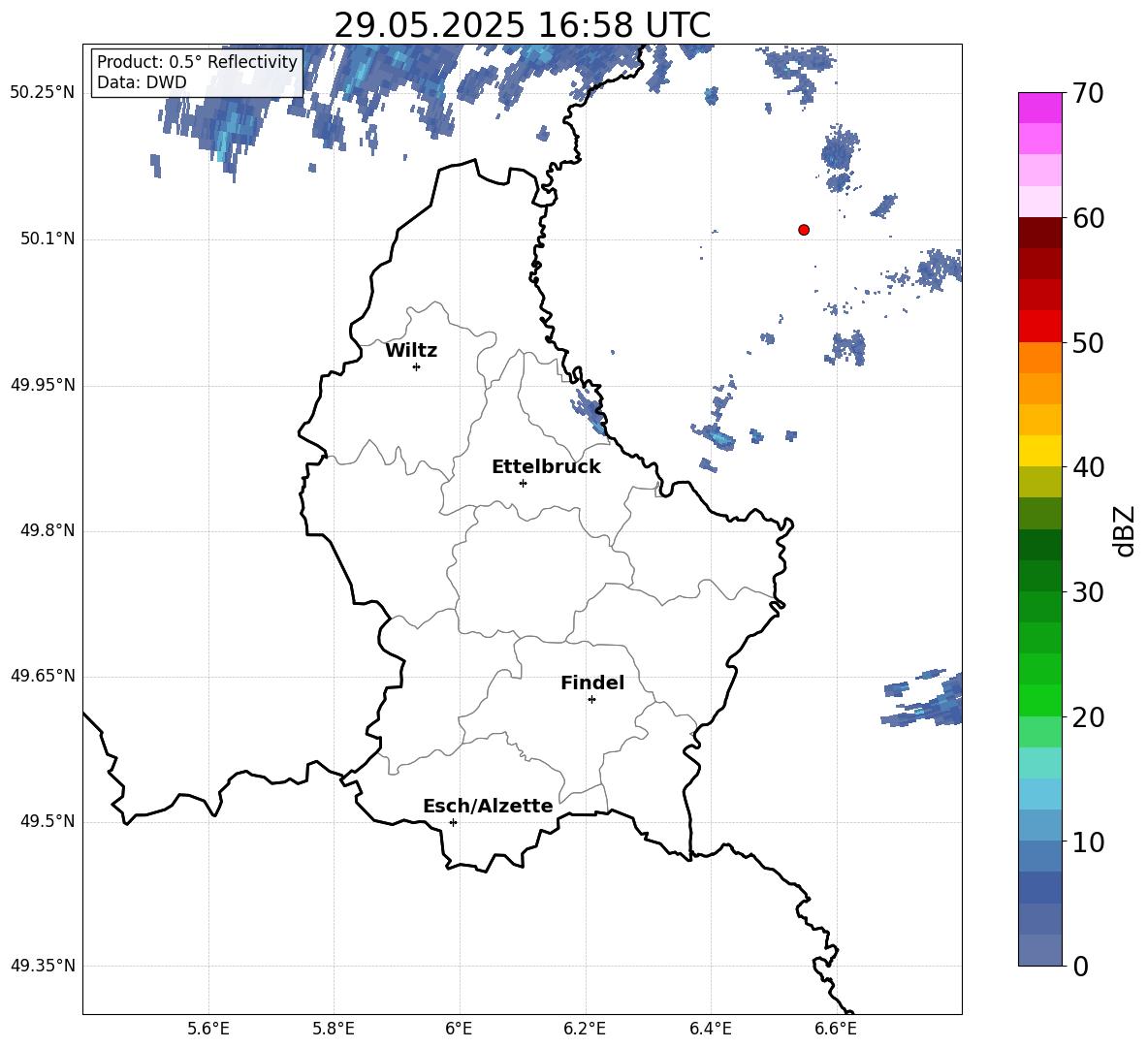Click the 50.25°N latitude label
Viewport: 1148px width, 1048px height.
(x=43, y=93)
